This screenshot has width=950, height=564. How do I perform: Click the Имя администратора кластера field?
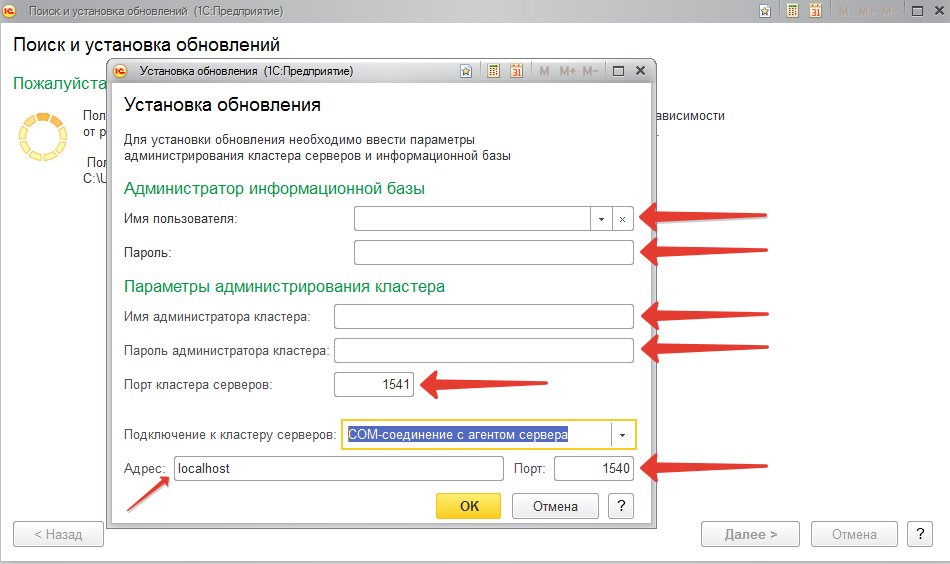click(x=484, y=317)
